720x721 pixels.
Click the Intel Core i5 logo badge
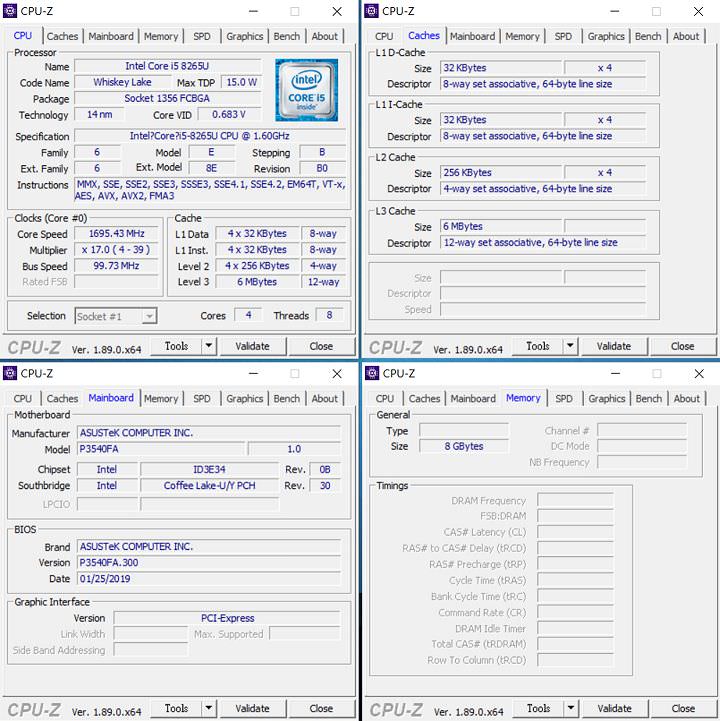click(x=306, y=90)
